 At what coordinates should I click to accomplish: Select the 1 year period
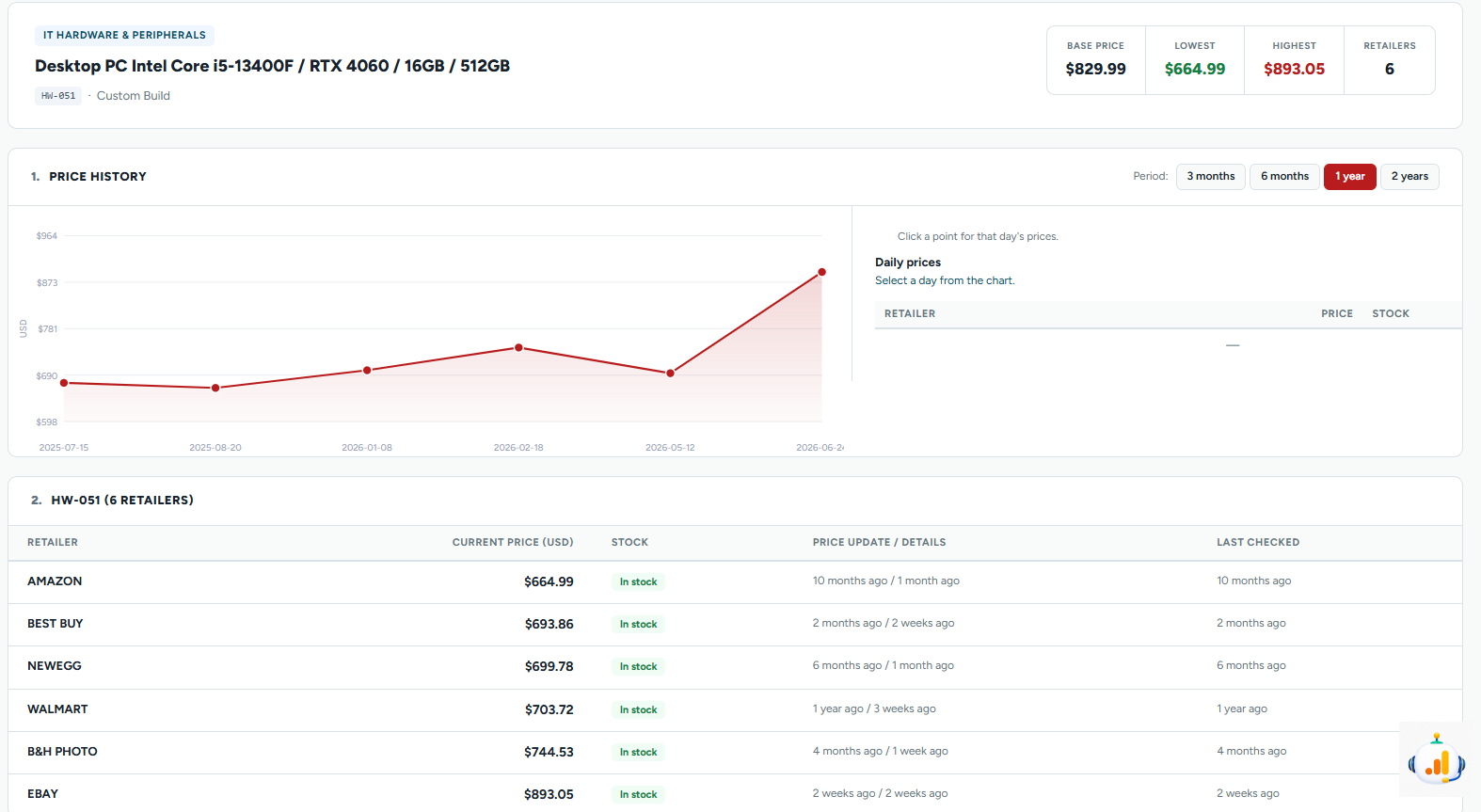(1350, 177)
